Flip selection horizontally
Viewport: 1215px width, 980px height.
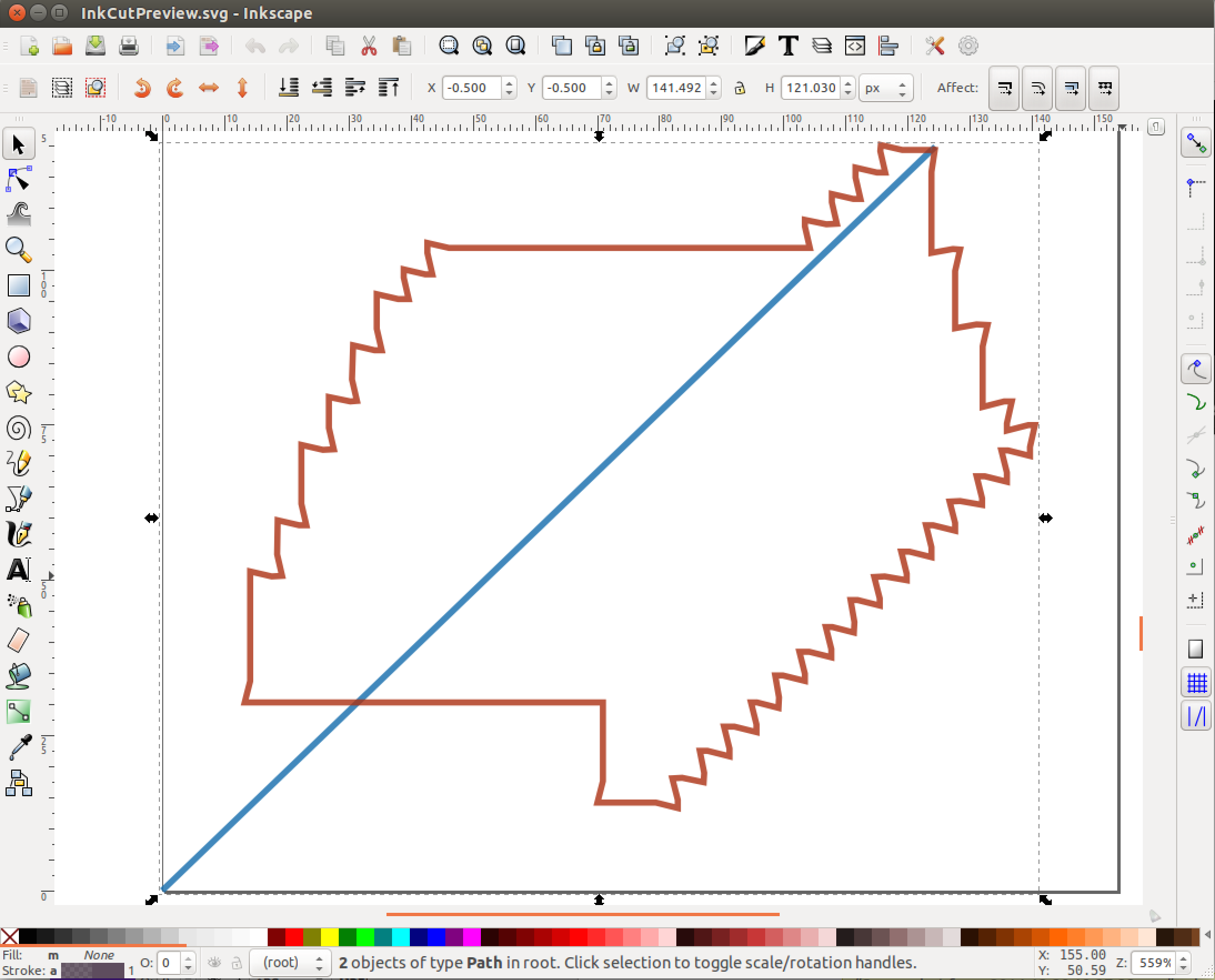(x=209, y=88)
